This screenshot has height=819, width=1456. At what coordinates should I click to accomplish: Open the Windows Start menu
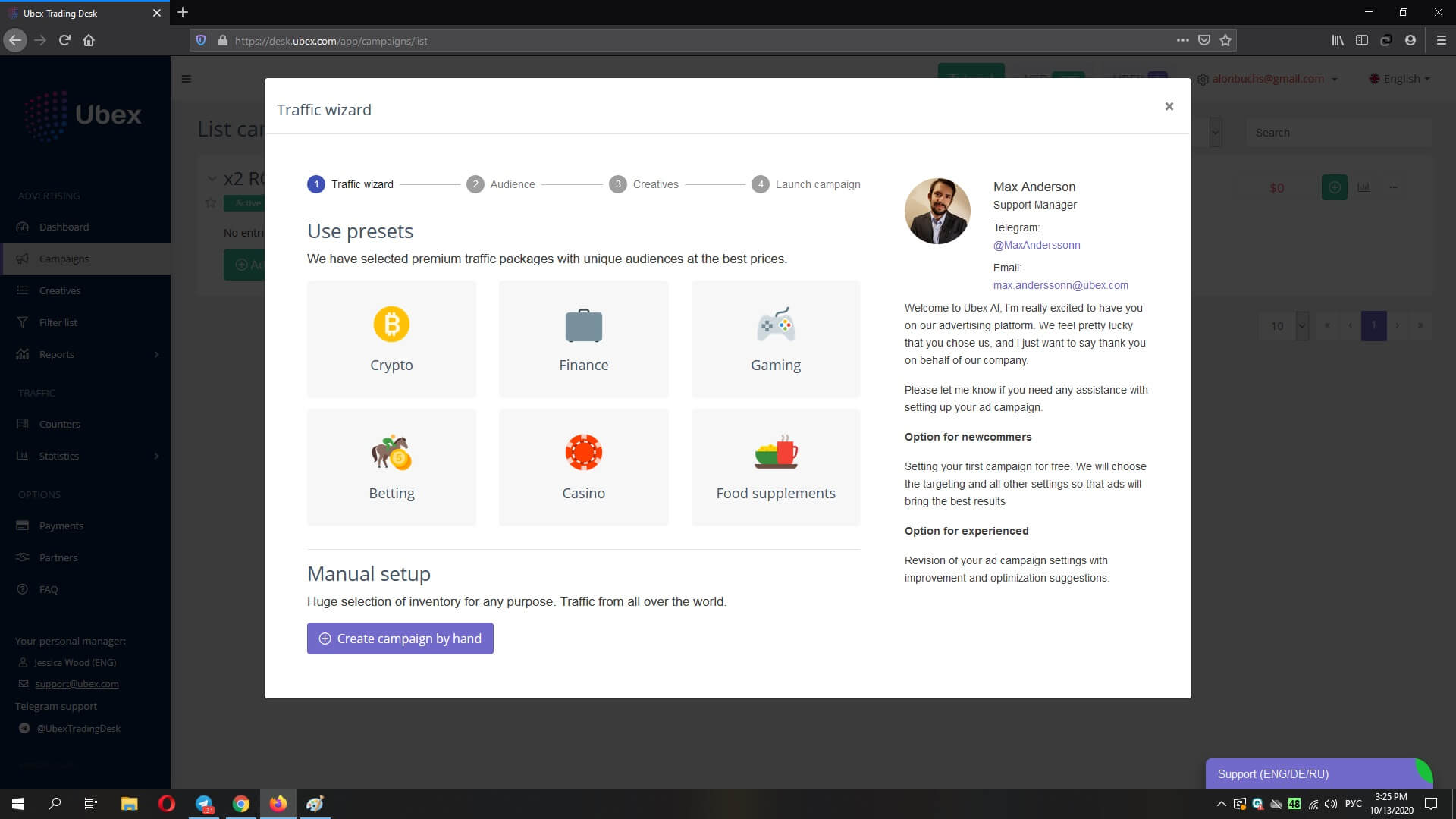[x=18, y=804]
